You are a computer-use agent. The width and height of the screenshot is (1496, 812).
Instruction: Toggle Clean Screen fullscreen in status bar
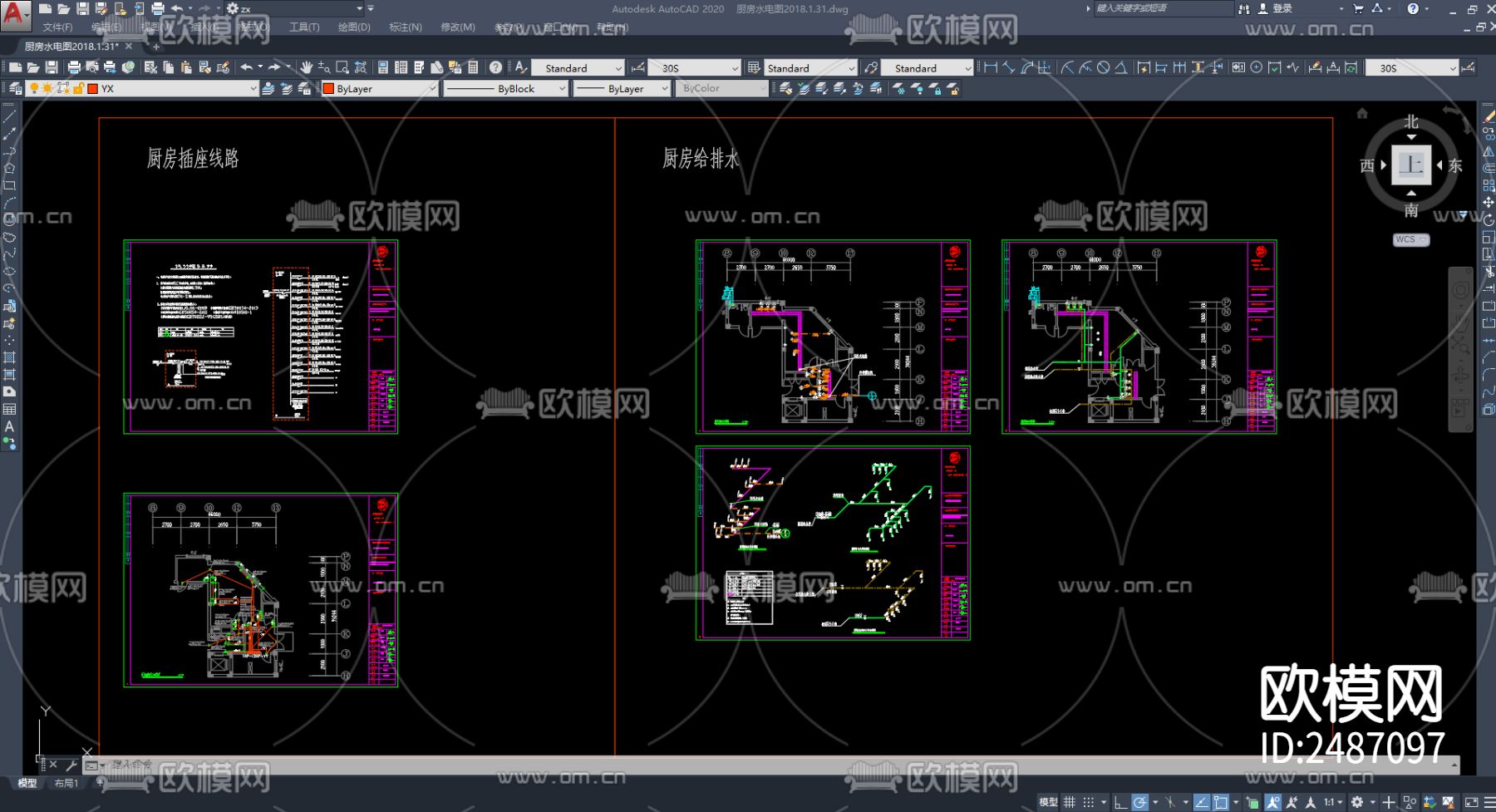1471,802
